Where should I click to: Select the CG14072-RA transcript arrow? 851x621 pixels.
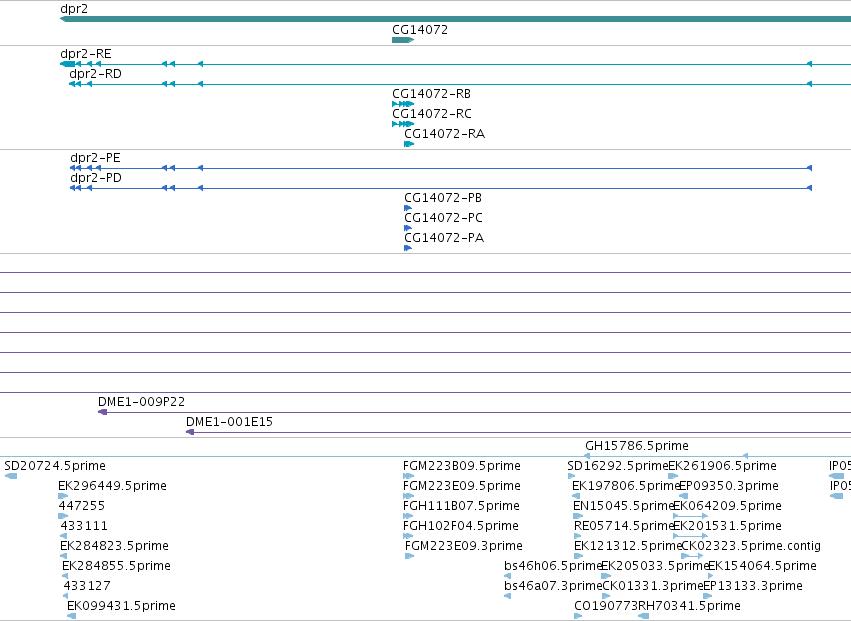point(409,144)
